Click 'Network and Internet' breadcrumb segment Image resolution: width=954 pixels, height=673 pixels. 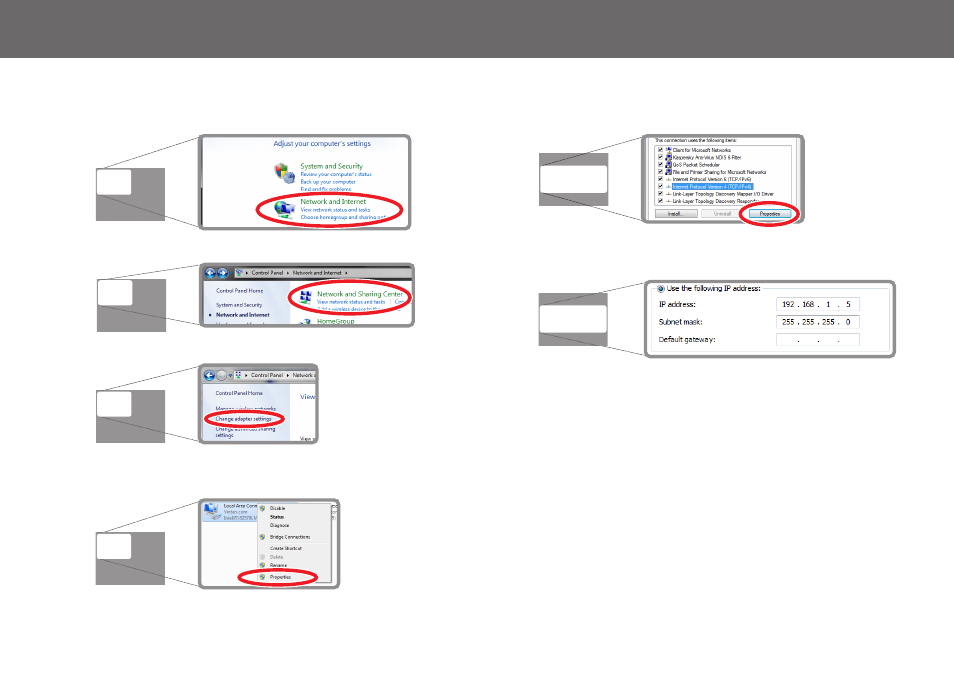point(317,273)
